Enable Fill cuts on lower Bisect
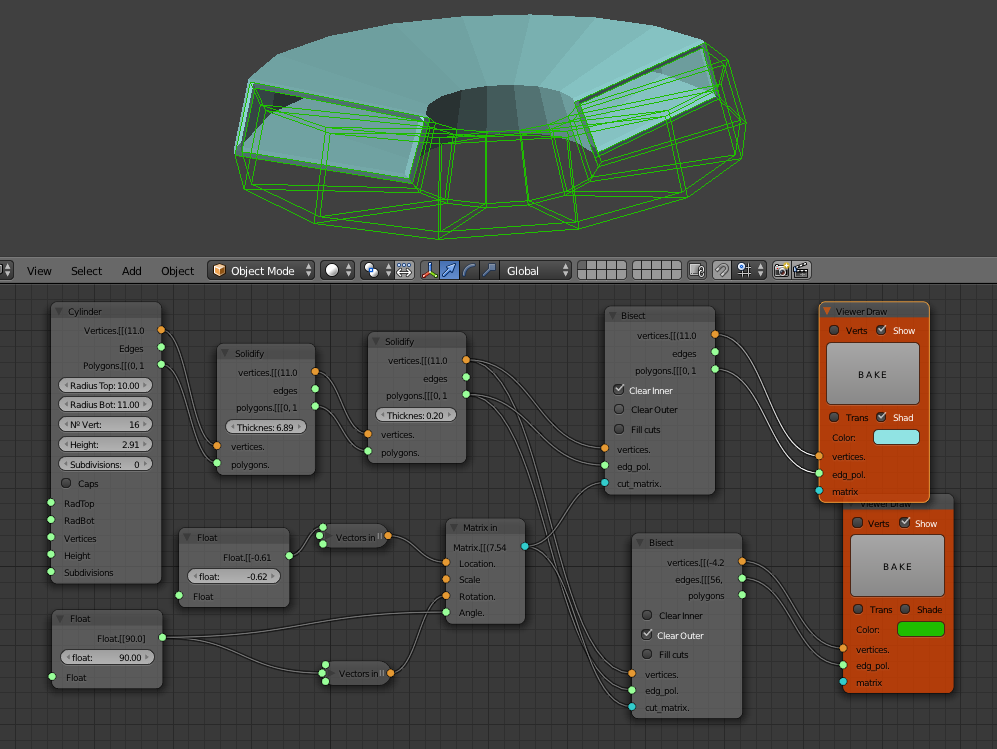The height and width of the screenshot is (749, 997). point(647,654)
